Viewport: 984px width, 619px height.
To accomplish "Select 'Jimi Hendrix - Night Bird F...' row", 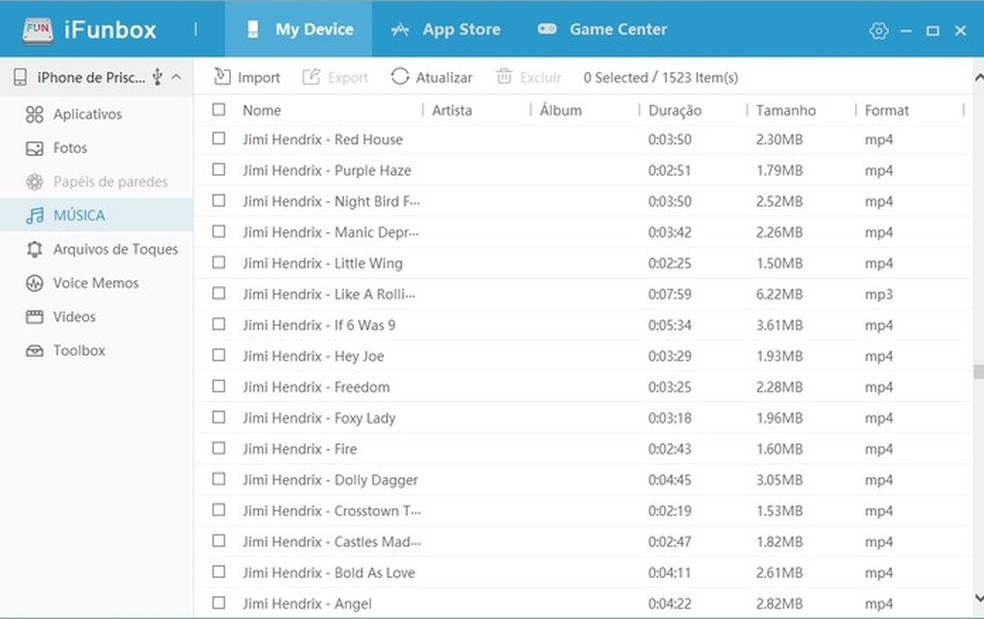I will click(x=583, y=201).
